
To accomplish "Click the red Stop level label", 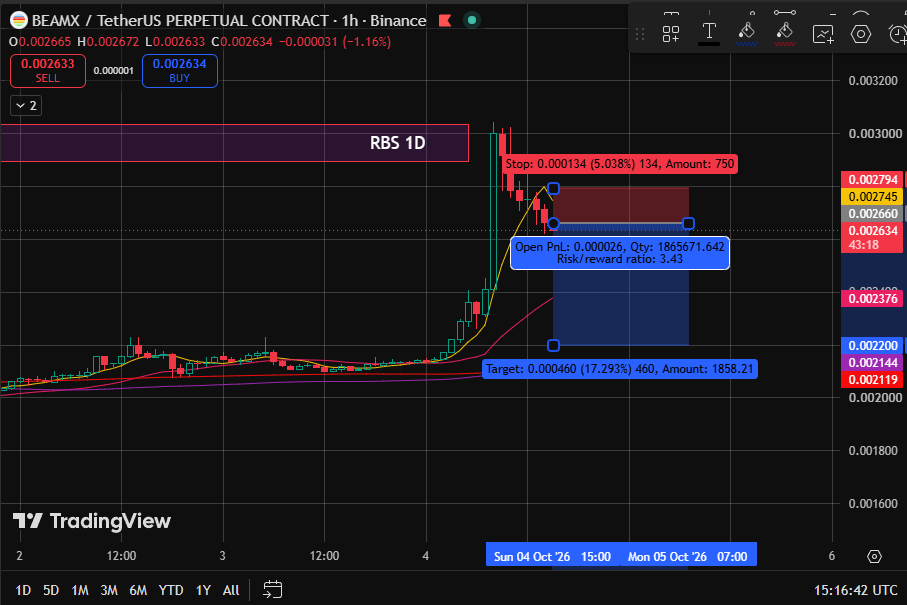I will [x=620, y=164].
